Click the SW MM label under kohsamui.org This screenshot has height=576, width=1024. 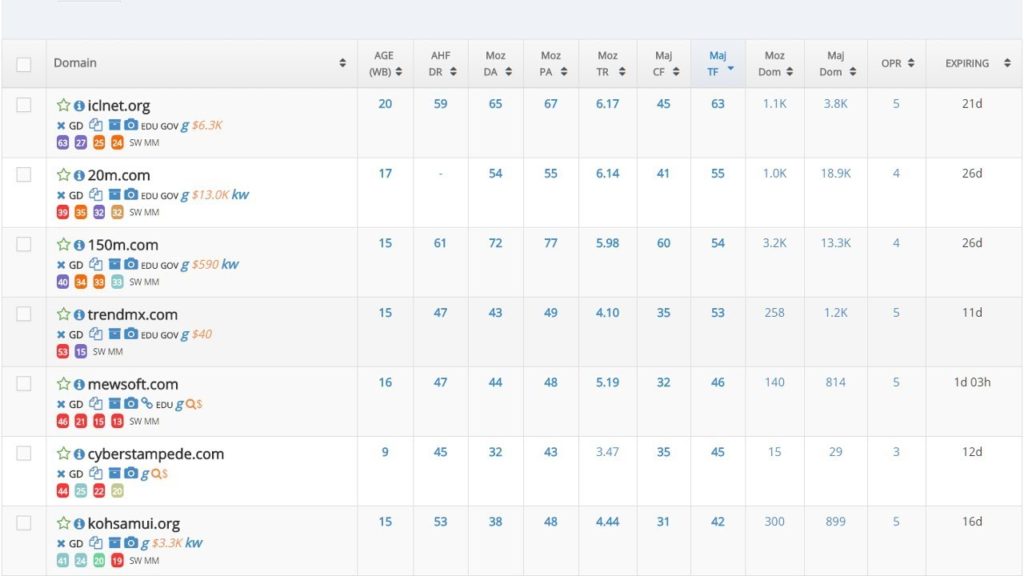point(144,560)
